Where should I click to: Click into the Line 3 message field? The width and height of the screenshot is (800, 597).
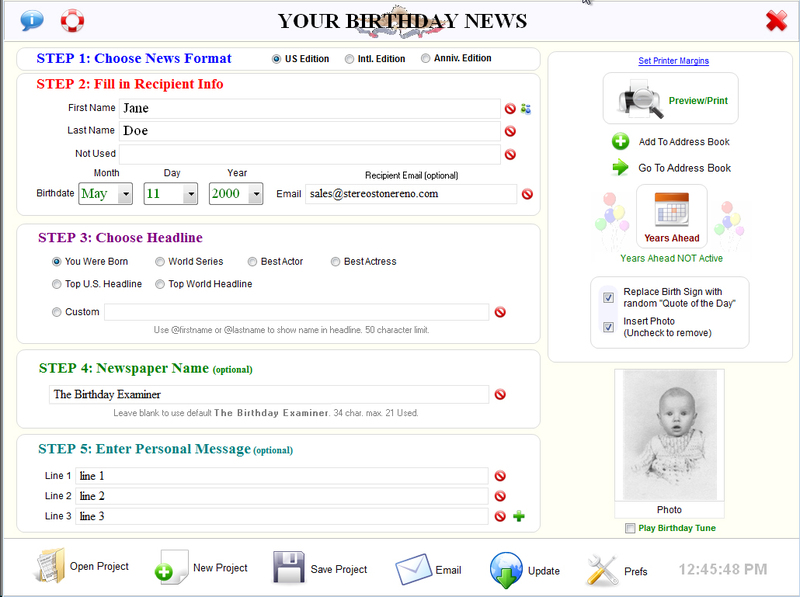point(282,516)
